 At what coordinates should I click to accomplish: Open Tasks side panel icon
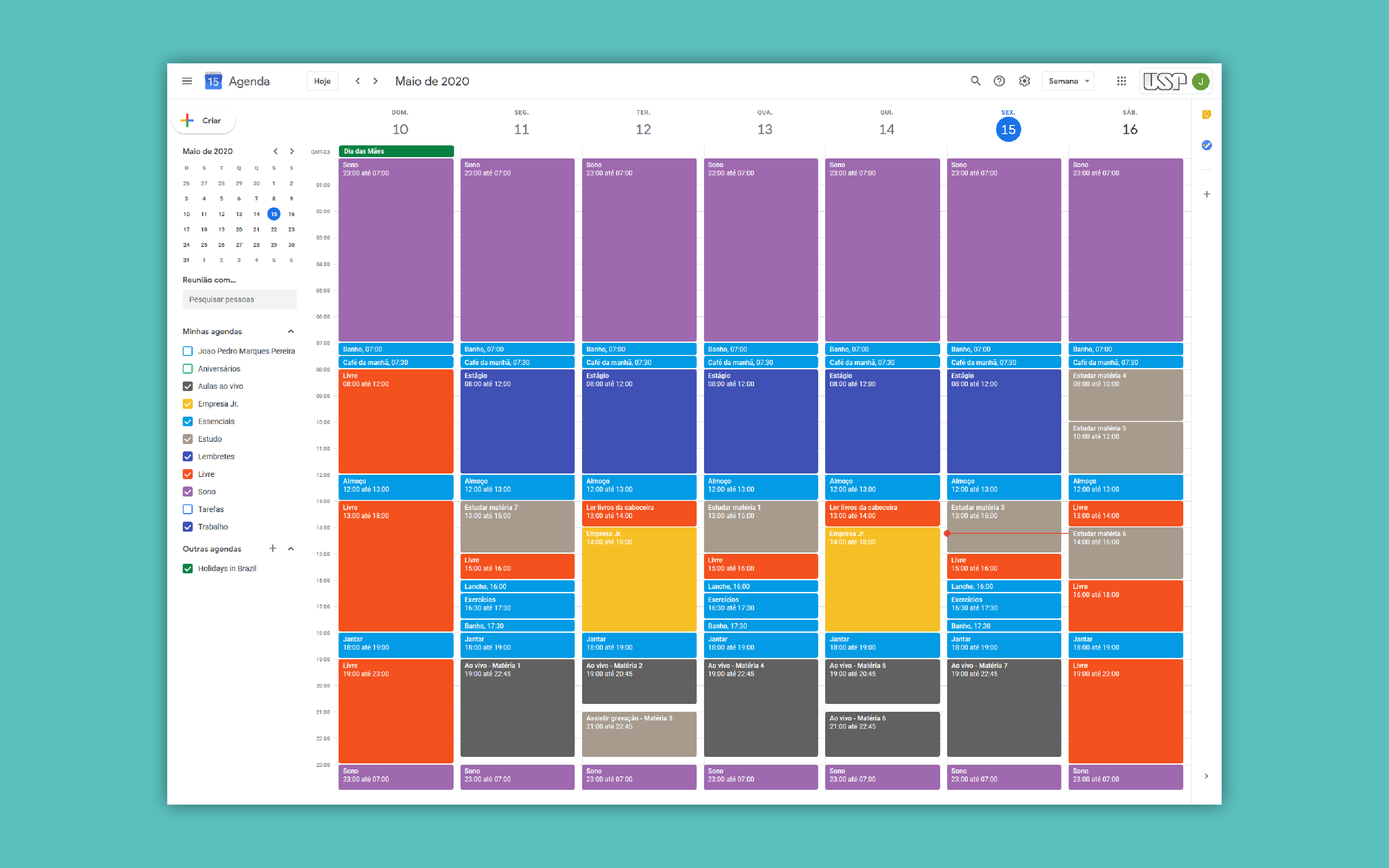click(x=1207, y=145)
